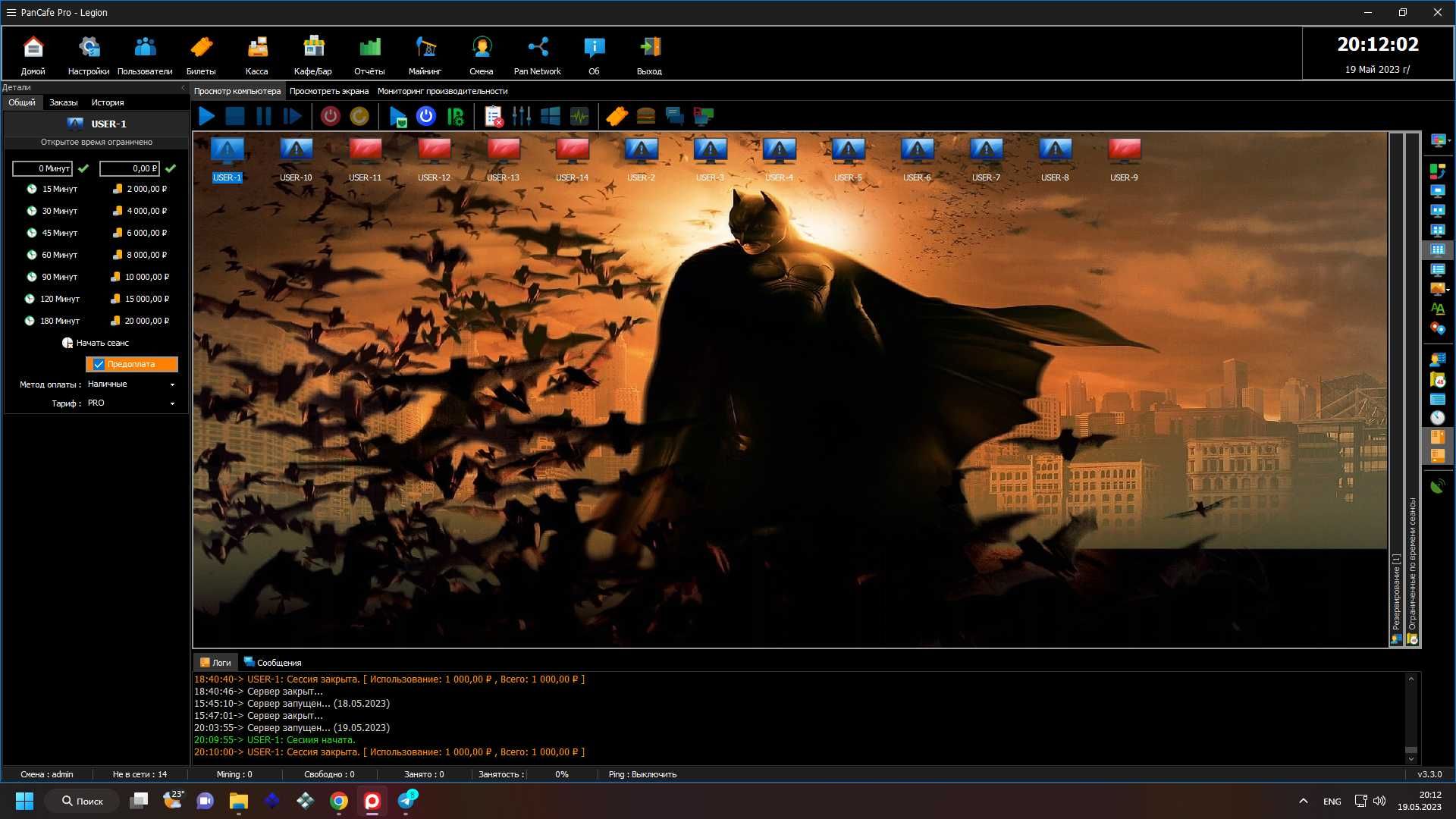Viewport: 1456px width, 819px height.
Task: Switch to Мониторинг производительности tab
Action: coord(443,91)
